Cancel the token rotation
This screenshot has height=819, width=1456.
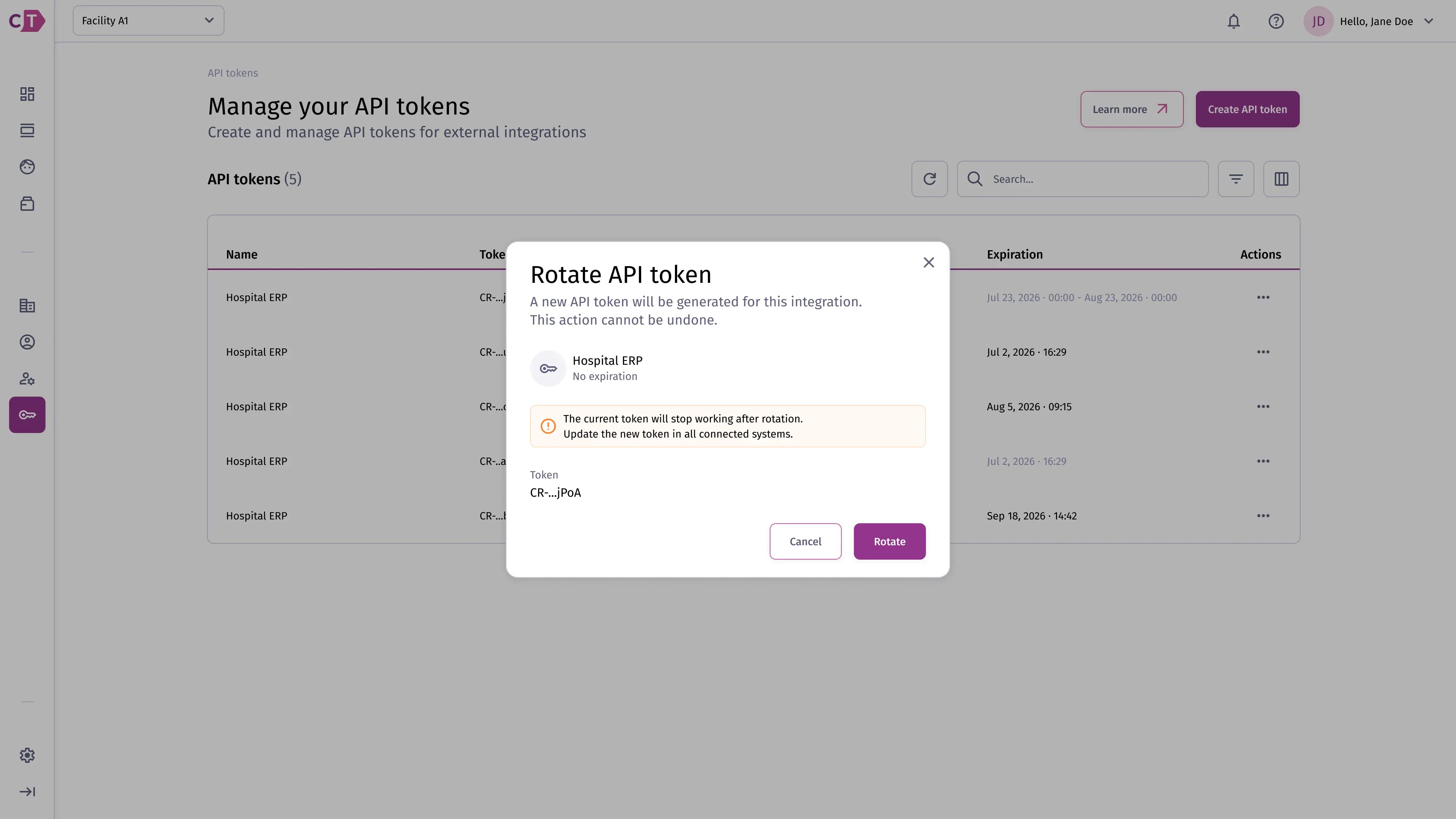805,541
